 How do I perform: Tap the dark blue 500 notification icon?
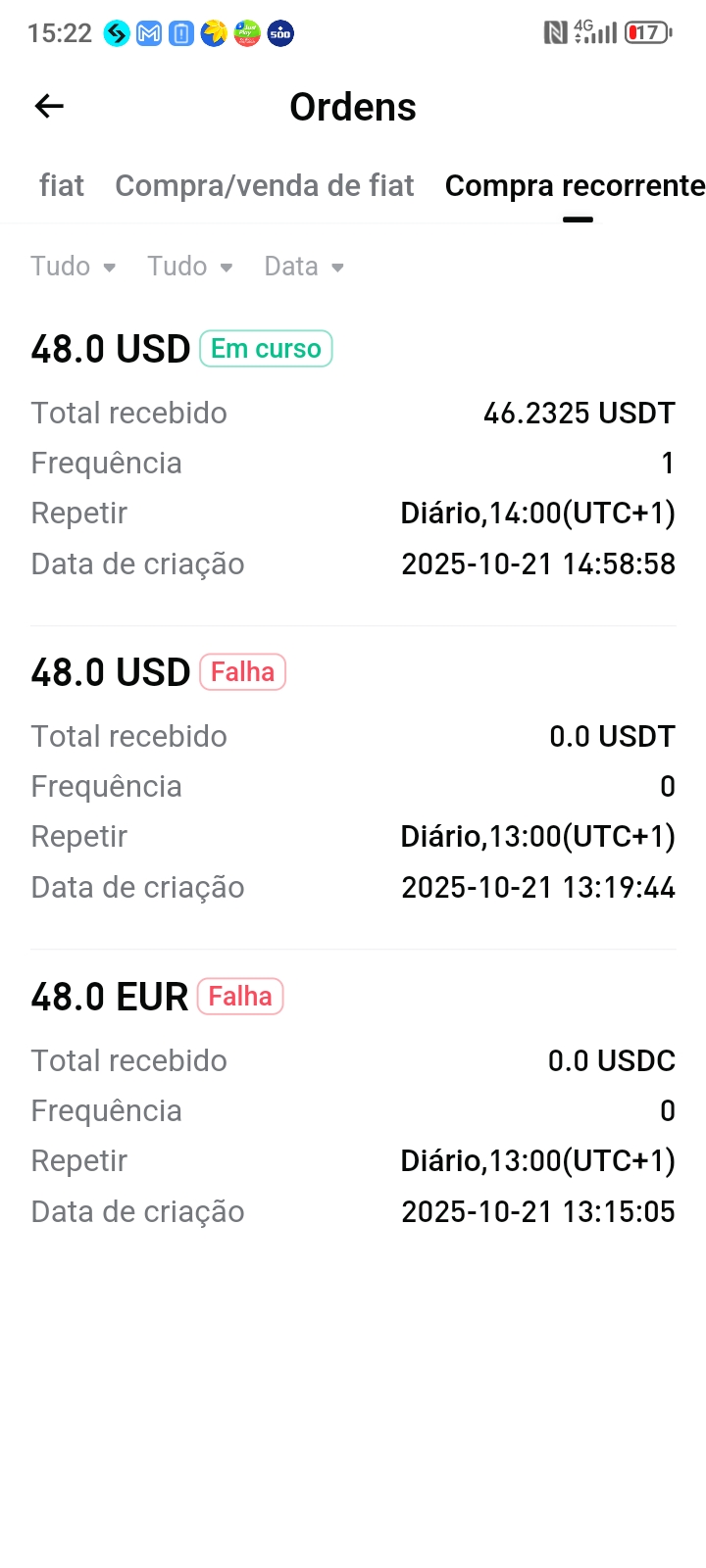pos(280,33)
